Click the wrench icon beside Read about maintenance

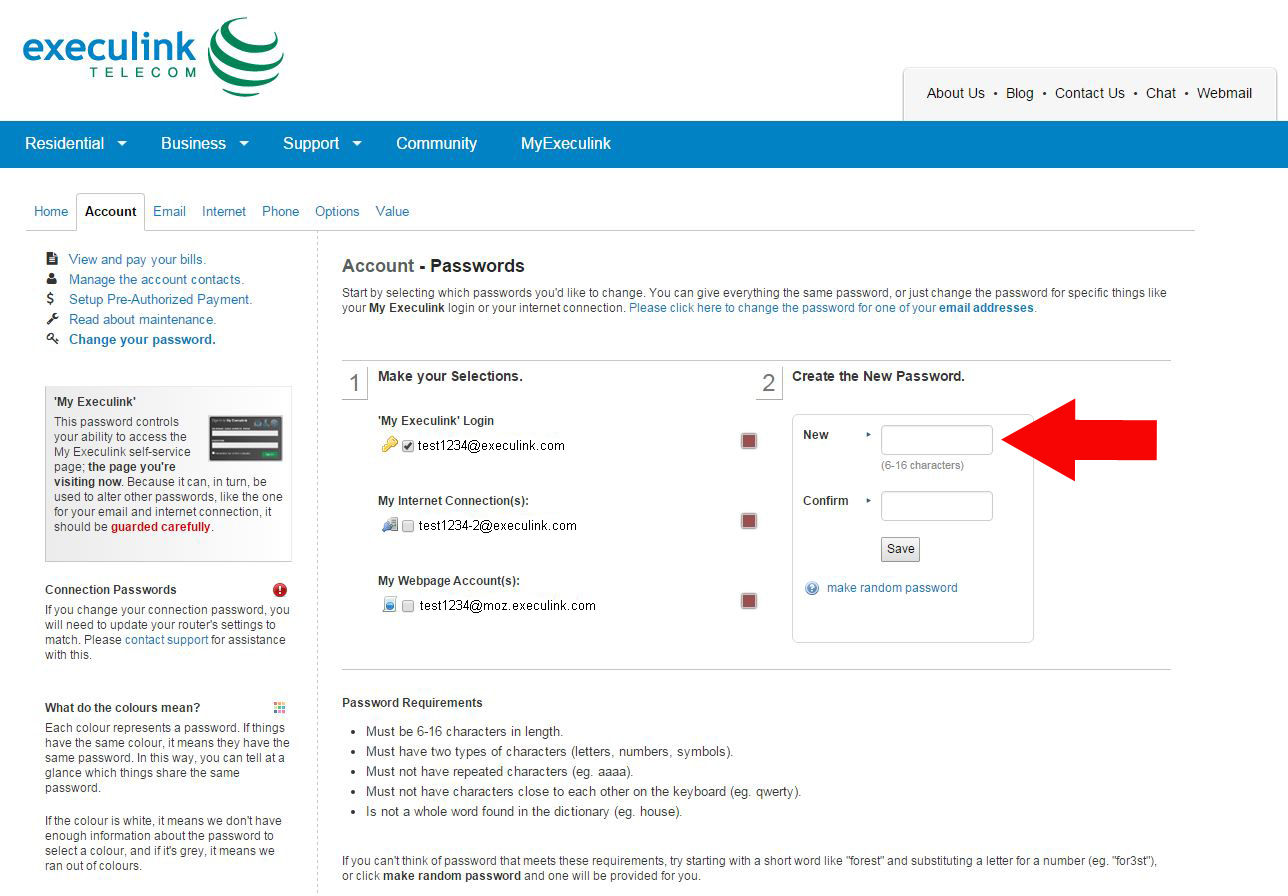click(x=52, y=319)
